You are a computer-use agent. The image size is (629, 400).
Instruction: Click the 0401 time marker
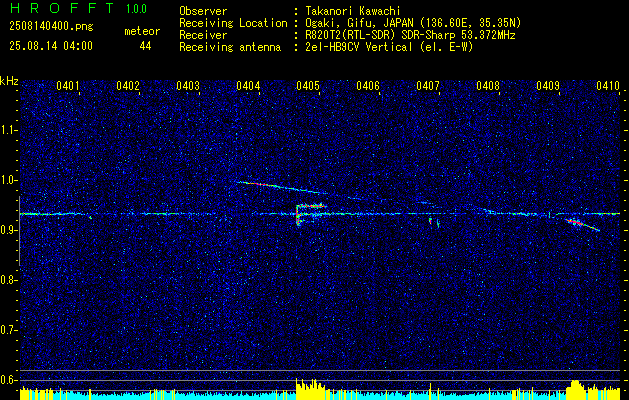[68, 86]
